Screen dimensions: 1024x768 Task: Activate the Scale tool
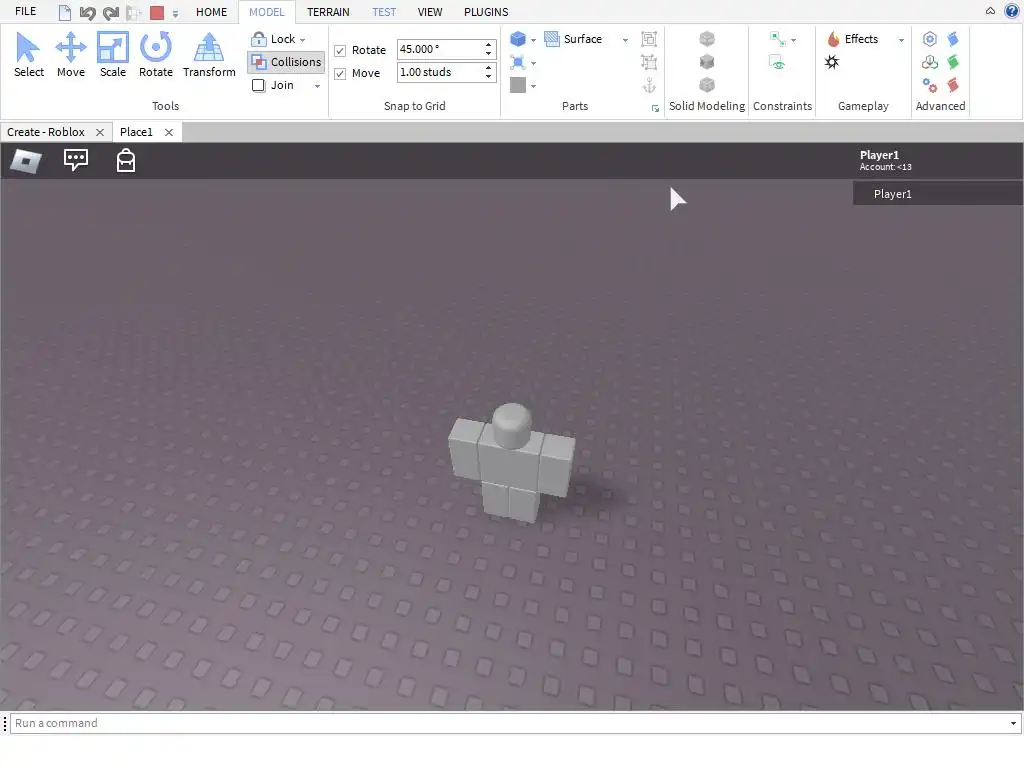(112, 55)
